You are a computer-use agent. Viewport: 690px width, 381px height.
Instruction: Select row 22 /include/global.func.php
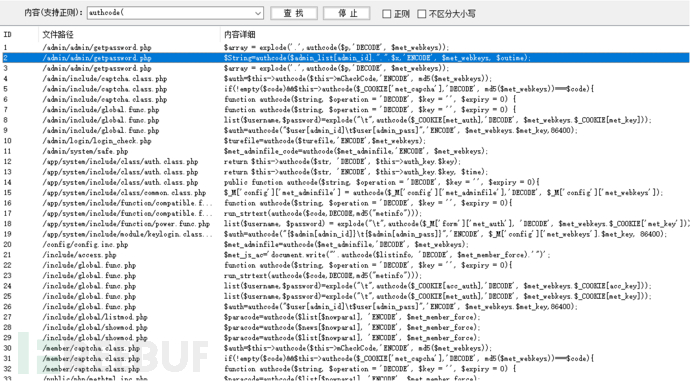coord(89,265)
